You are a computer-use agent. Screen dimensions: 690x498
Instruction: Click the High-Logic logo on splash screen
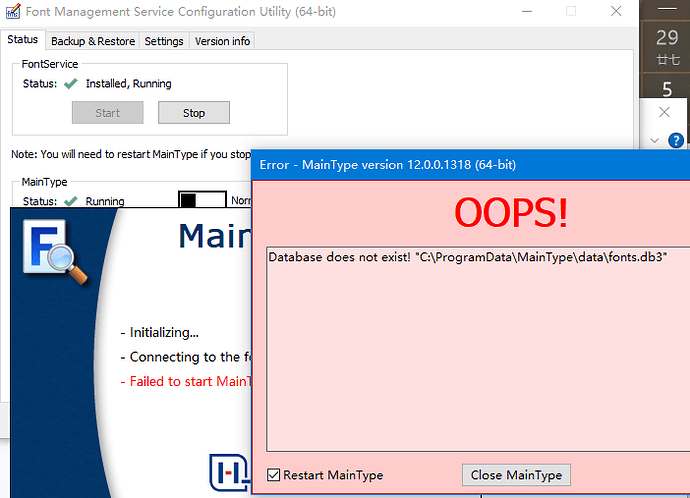[x=229, y=472]
